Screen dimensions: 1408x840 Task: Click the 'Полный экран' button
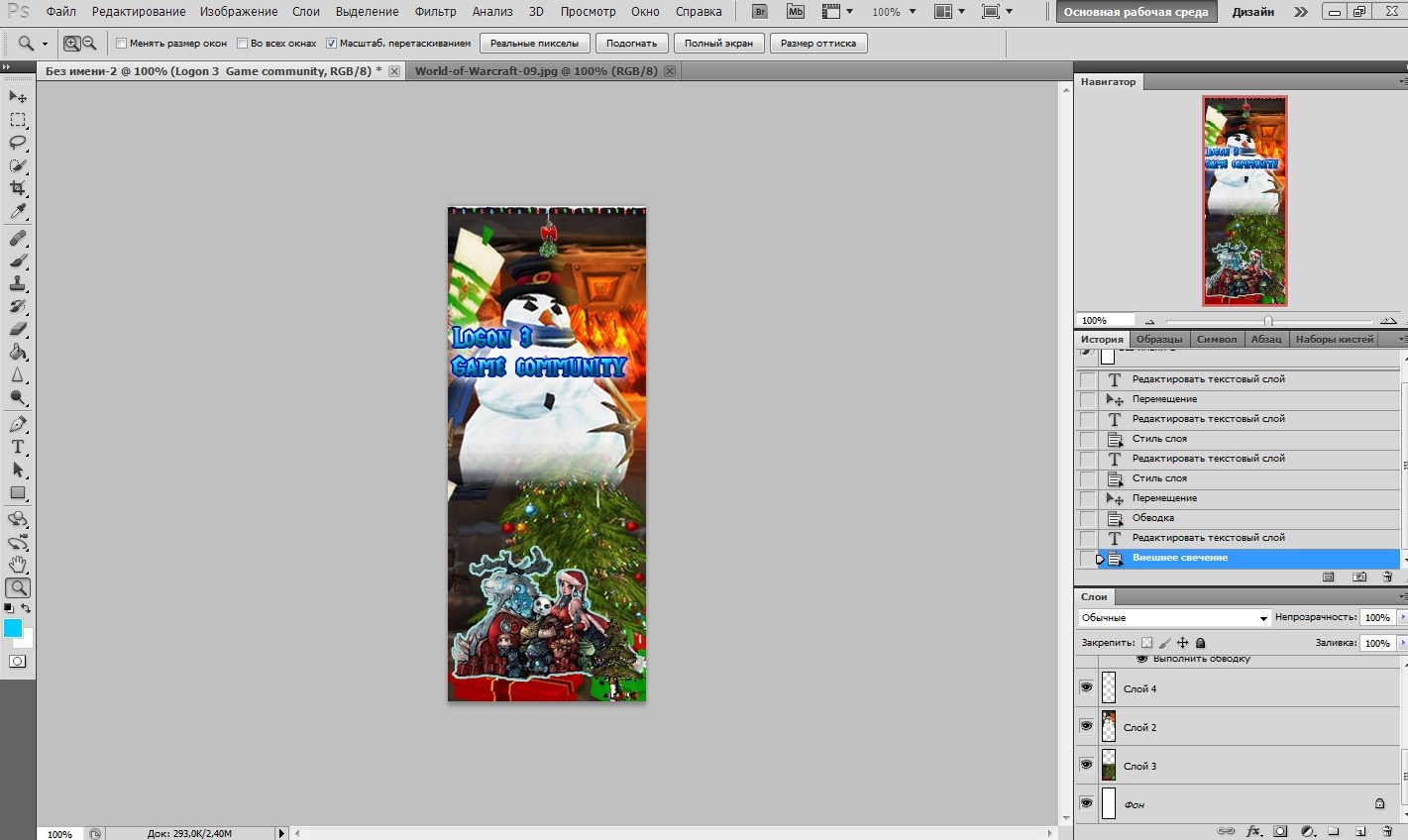click(718, 44)
